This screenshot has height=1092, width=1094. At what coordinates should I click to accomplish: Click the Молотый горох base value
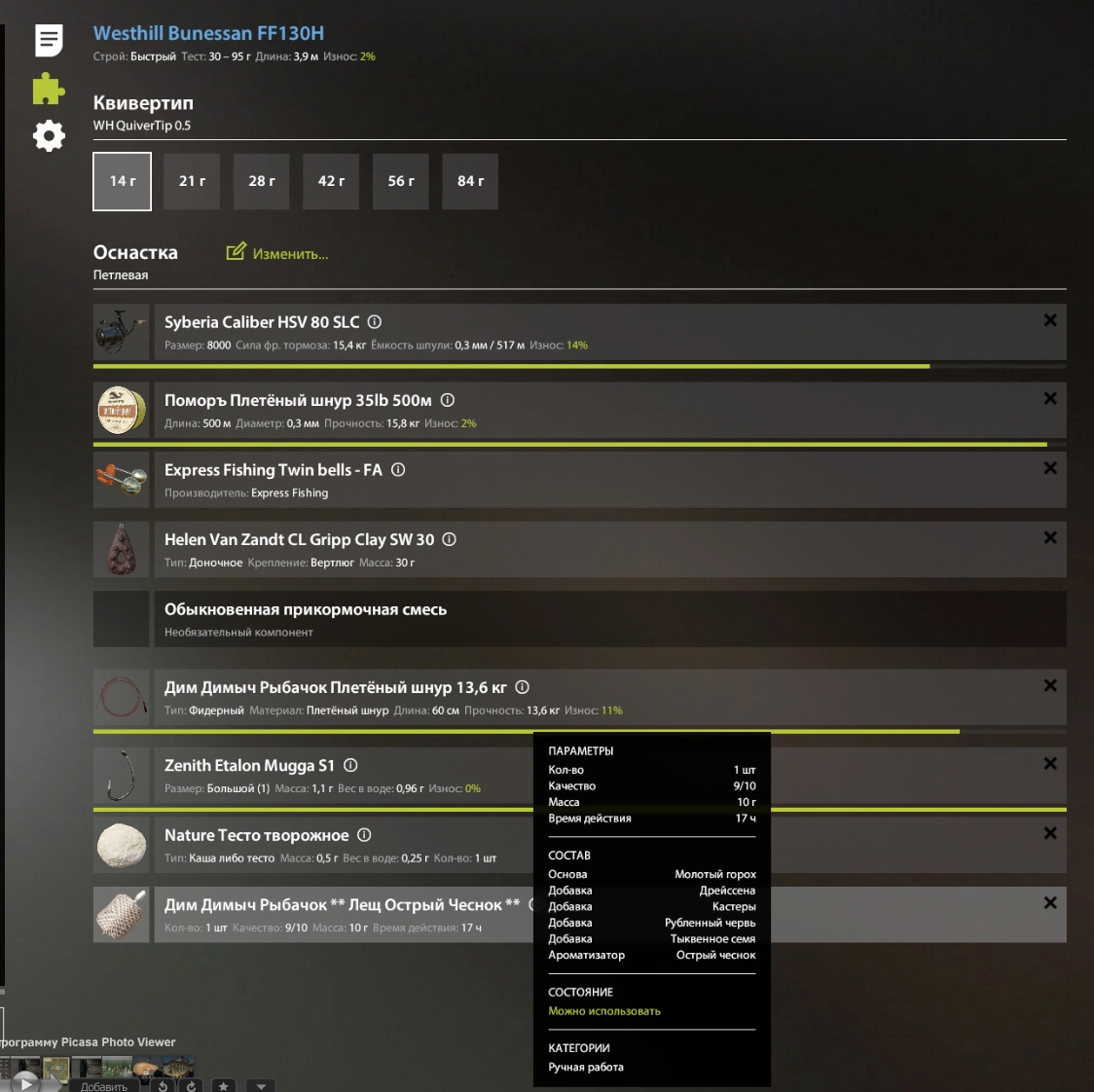pyautogui.click(x=715, y=874)
